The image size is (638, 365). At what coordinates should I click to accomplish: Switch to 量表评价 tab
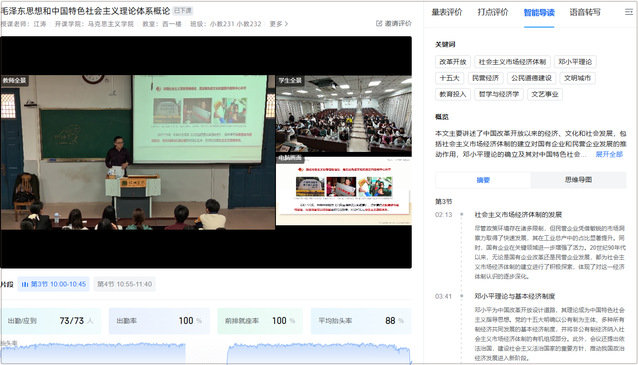[447, 12]
